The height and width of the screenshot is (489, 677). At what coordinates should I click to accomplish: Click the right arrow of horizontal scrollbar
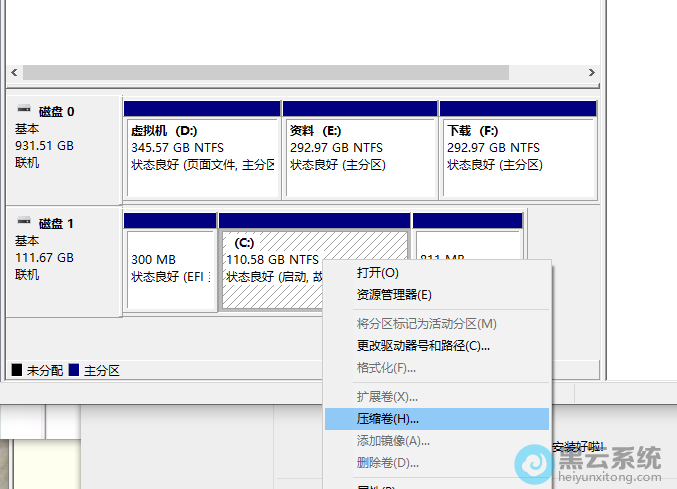point(593,73)
